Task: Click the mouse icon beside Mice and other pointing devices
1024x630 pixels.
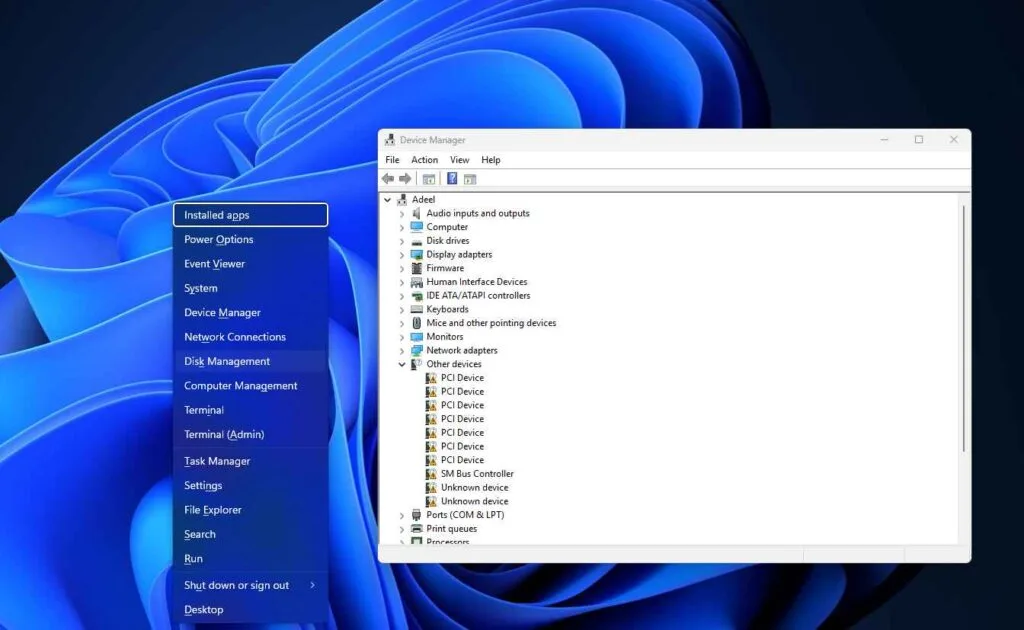Action: [x=417, y=323]
